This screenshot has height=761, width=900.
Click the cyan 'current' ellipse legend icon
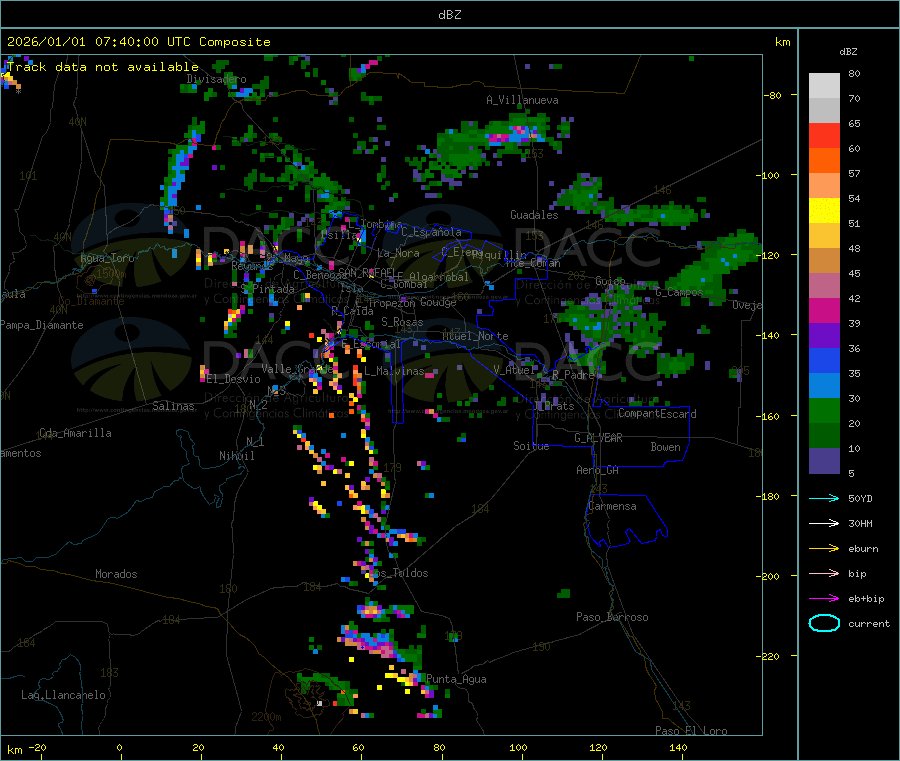pyautogui.click(x=824, y=623)
